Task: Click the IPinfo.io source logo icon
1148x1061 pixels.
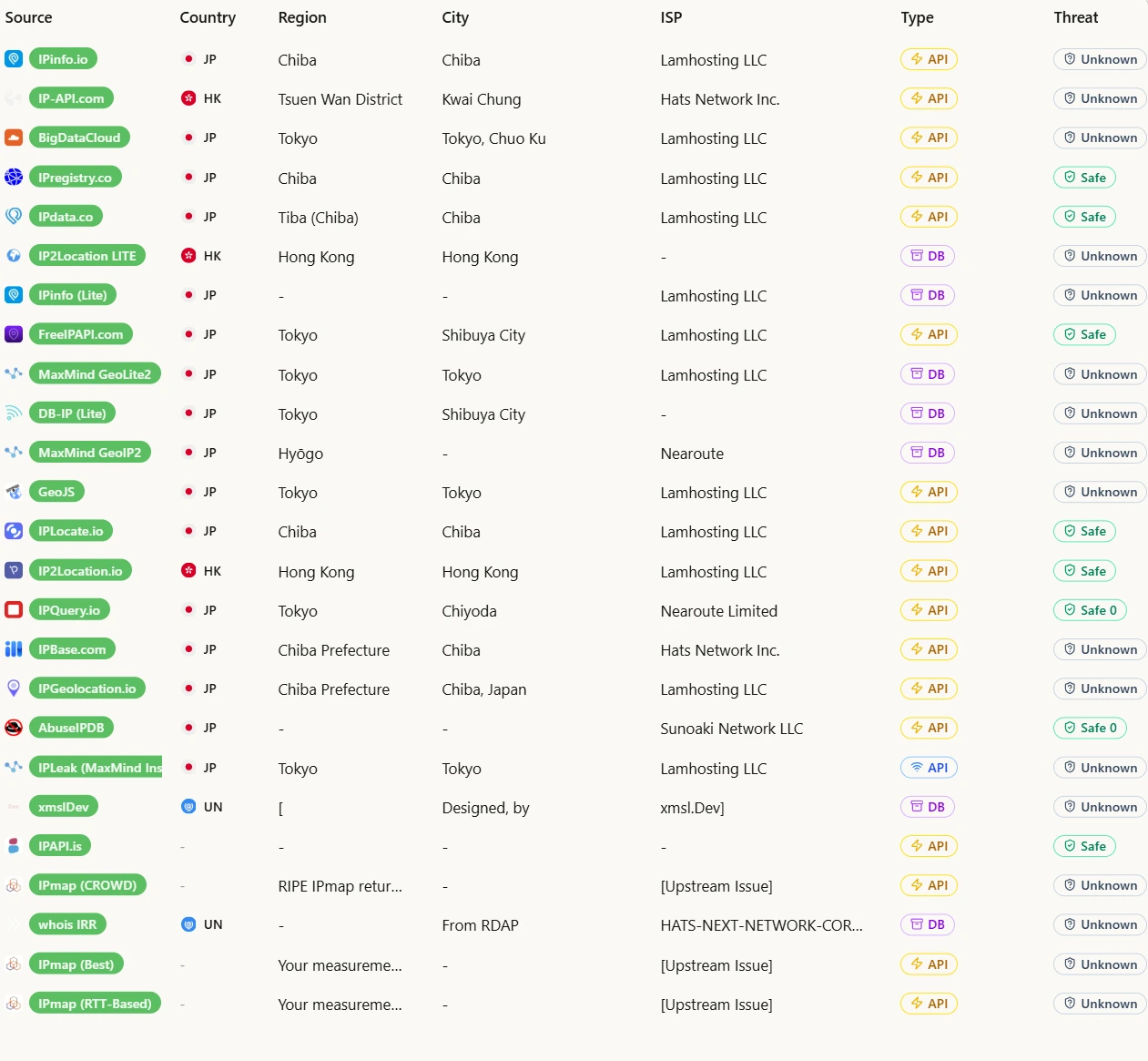Action: pyautogui.click(x=14, y=59)
